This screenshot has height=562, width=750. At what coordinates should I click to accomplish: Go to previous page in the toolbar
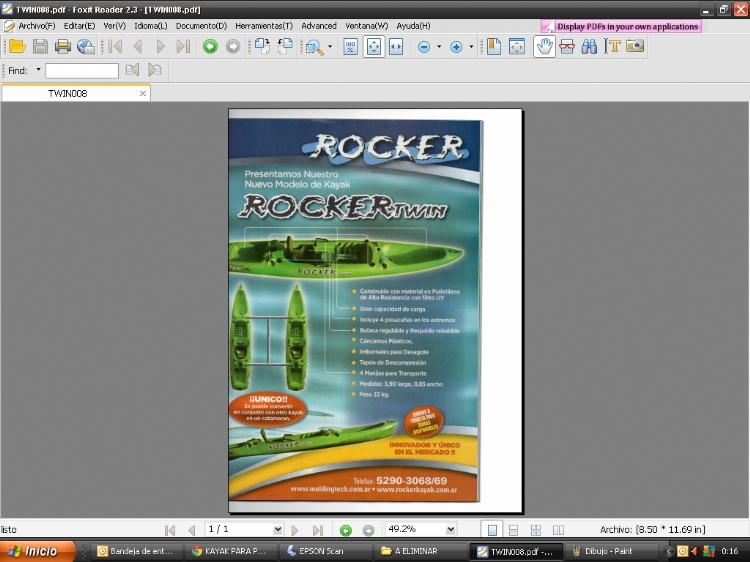tap(138, 46)
